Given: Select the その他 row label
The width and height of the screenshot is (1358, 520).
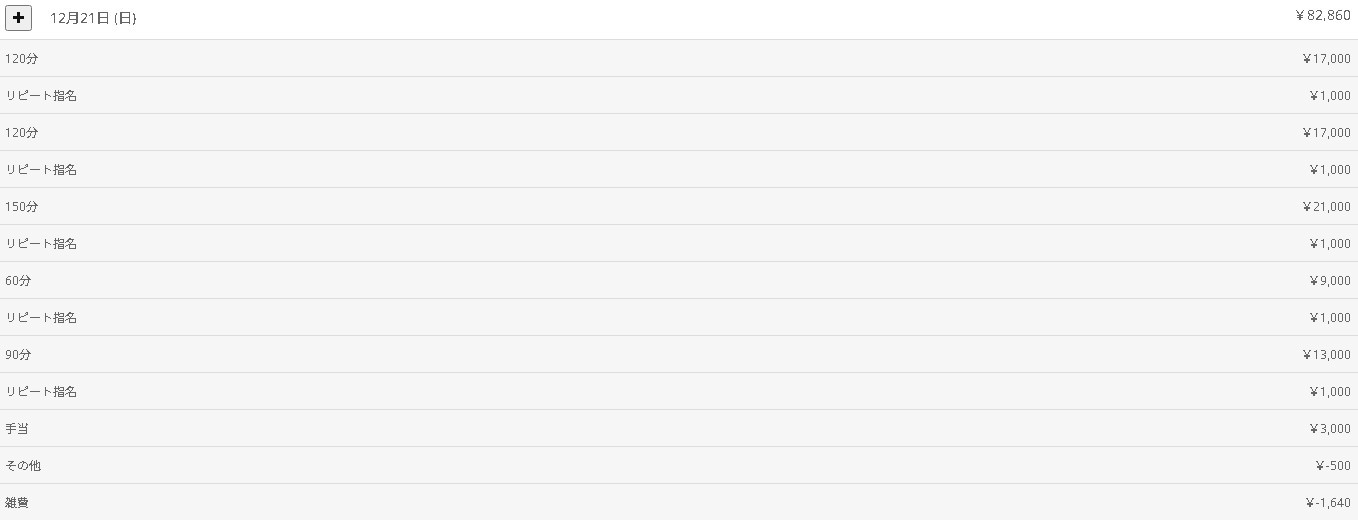Looking at the screenshot, I should pyautogui.click(x=23, y=466).
